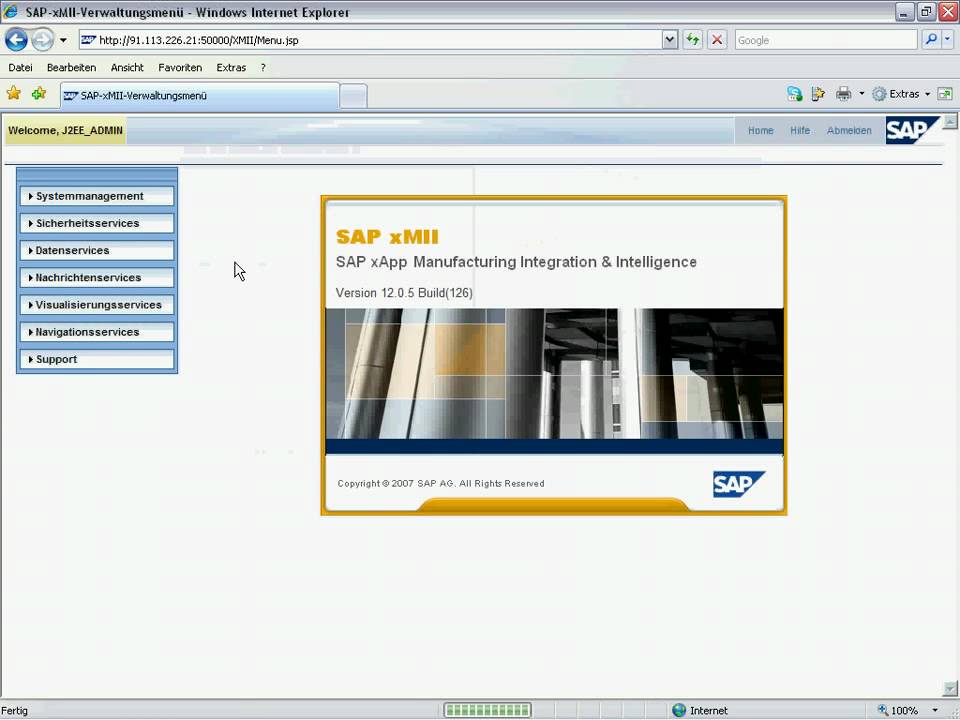Click the Abmelden link
Viewport: 960px width, 720px height.
[849, 130]
